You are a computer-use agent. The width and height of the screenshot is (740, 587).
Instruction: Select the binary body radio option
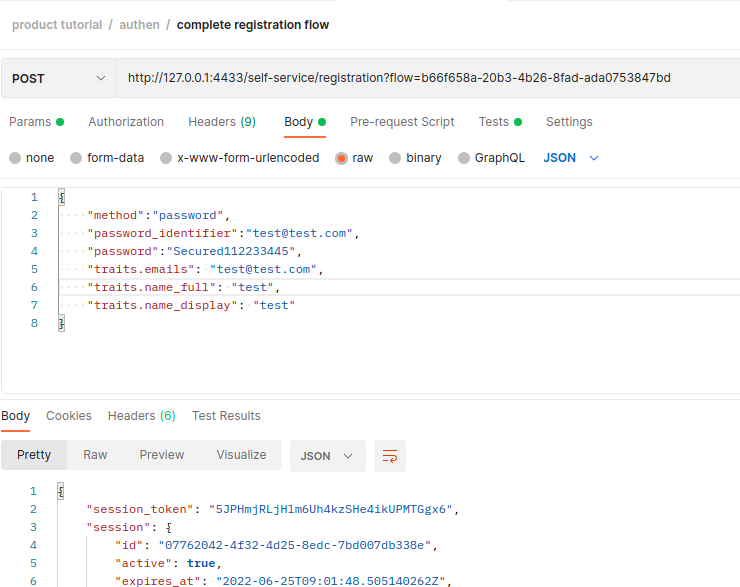click(x=395, y=158)
